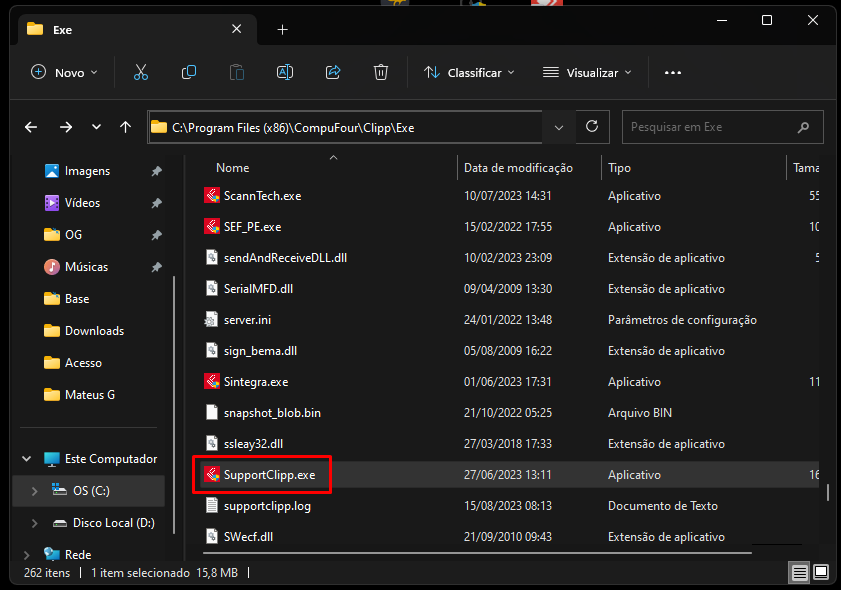Refresh the current folder view
The width and height of the screenshot is (841, 590).
592,127
